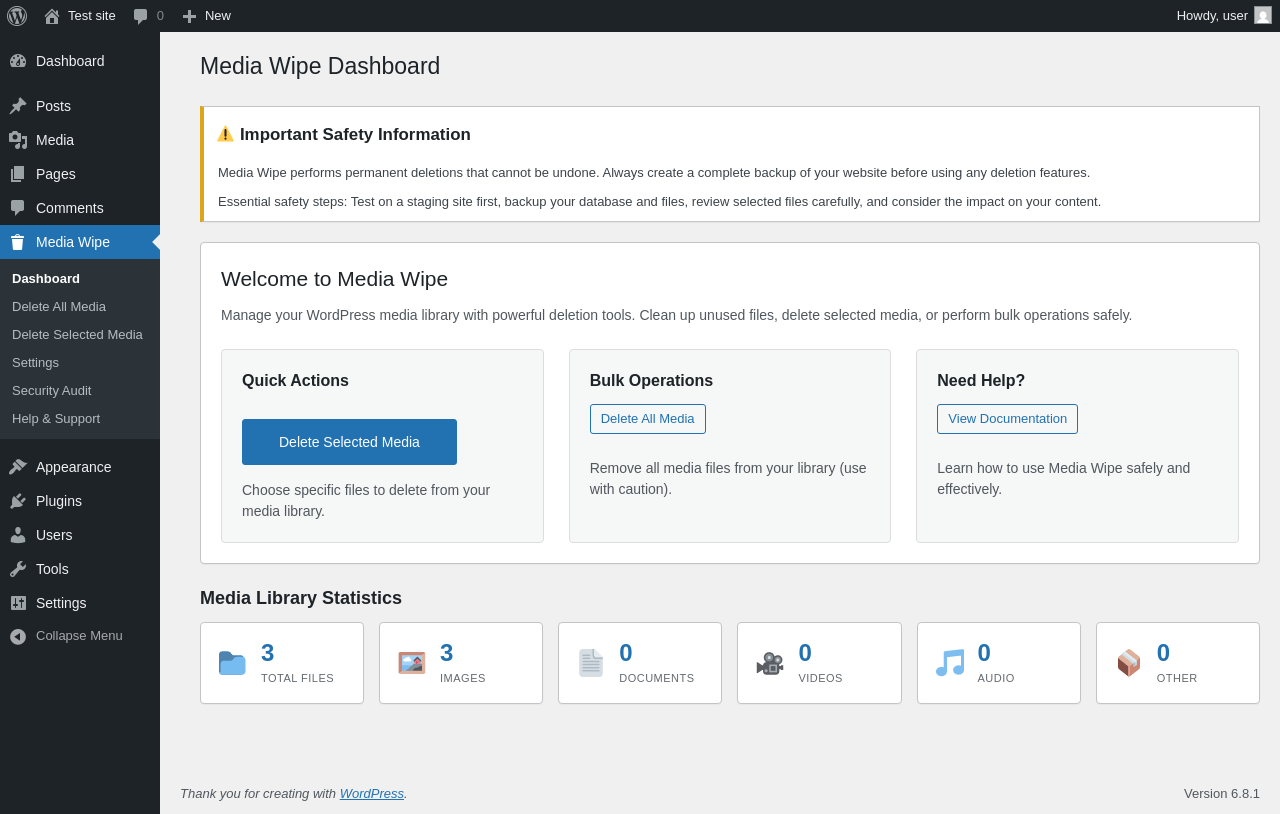This screenshot has height=814, width=1280.
Task: Open Media Wipe Settings submenu item
Action: tap(35, 362)
